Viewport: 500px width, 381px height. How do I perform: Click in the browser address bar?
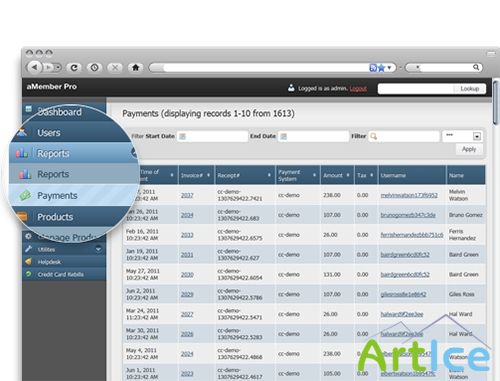click(265, 68)
